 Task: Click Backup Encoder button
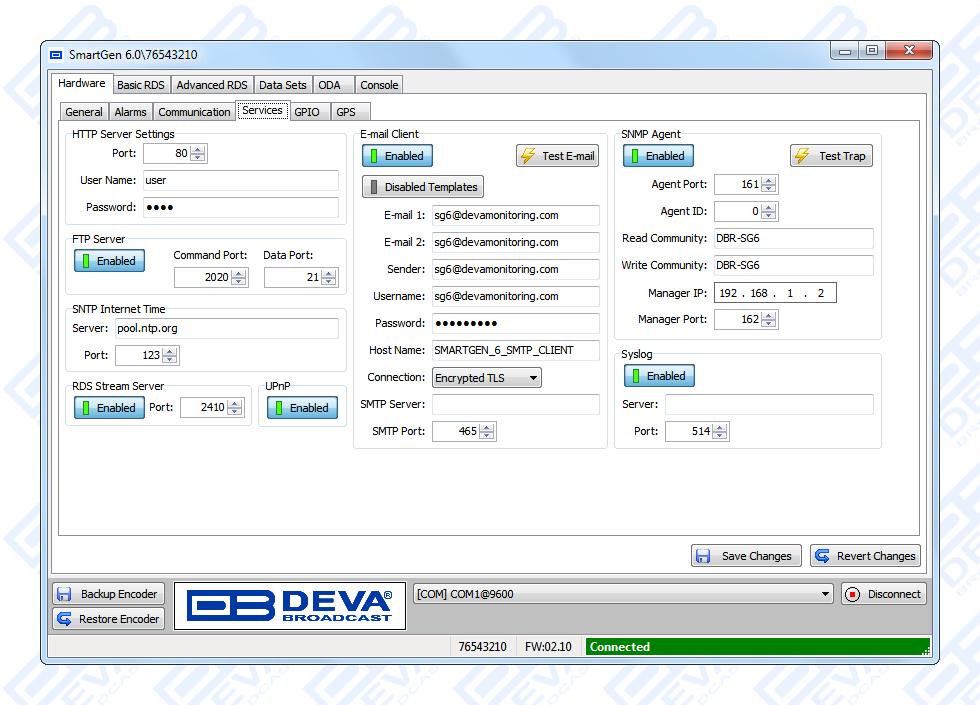pyautogui.click(x=108, y=594)
